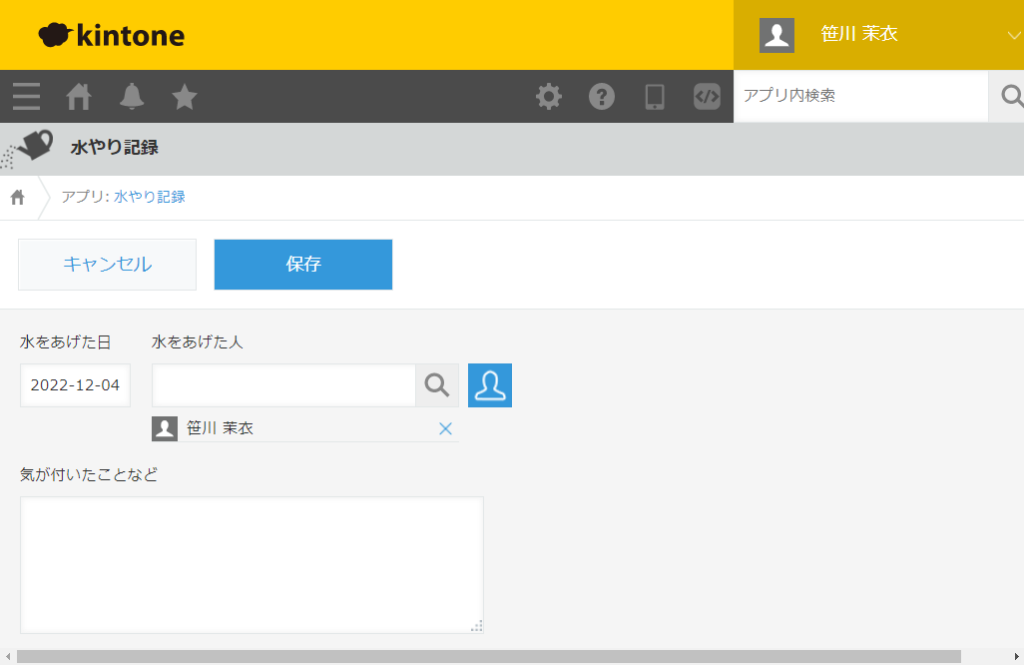
Task: Open notifications bell
Action: click(x=131, y=97)
